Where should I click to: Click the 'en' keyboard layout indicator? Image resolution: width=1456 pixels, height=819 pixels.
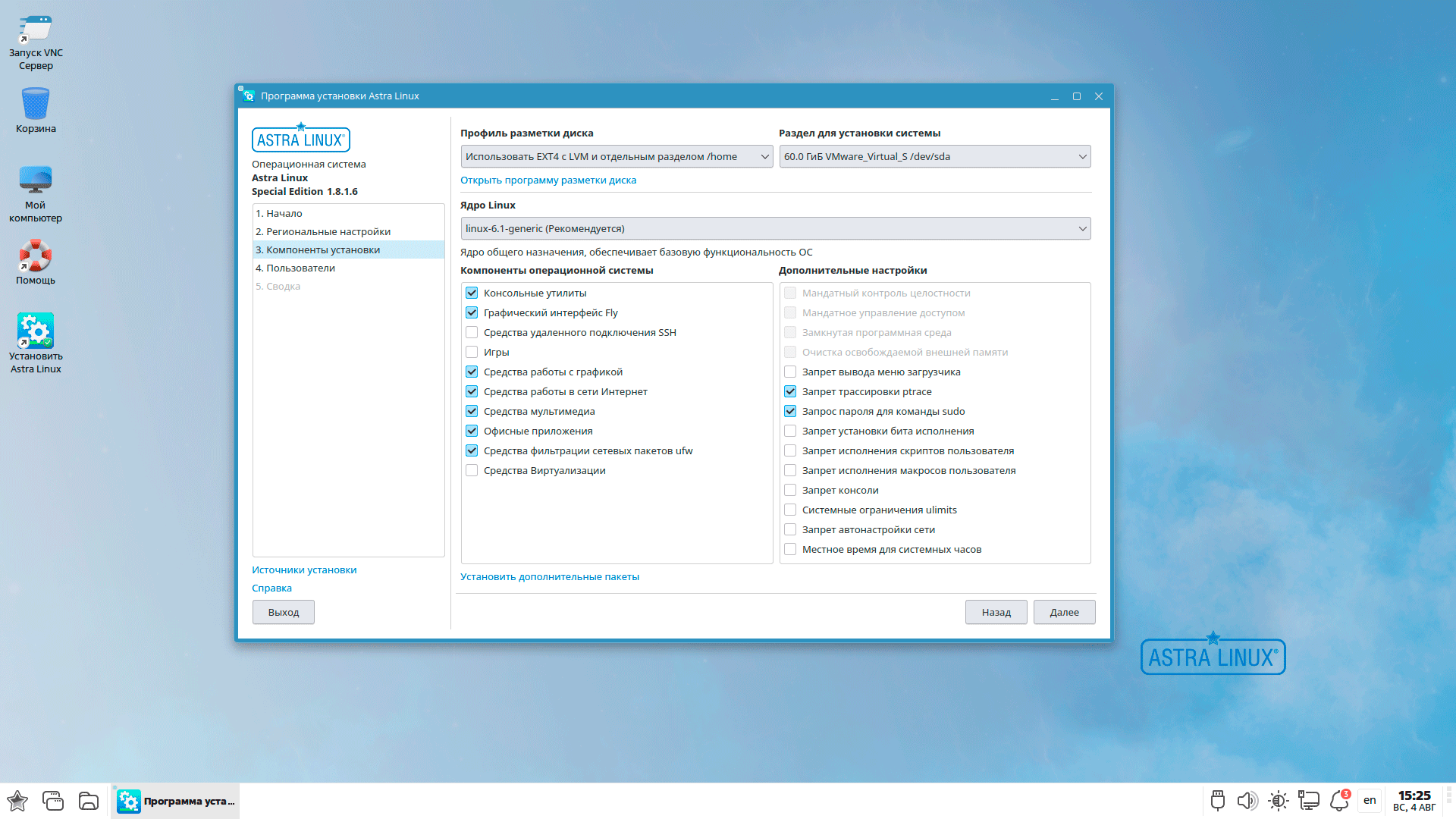1370,801
